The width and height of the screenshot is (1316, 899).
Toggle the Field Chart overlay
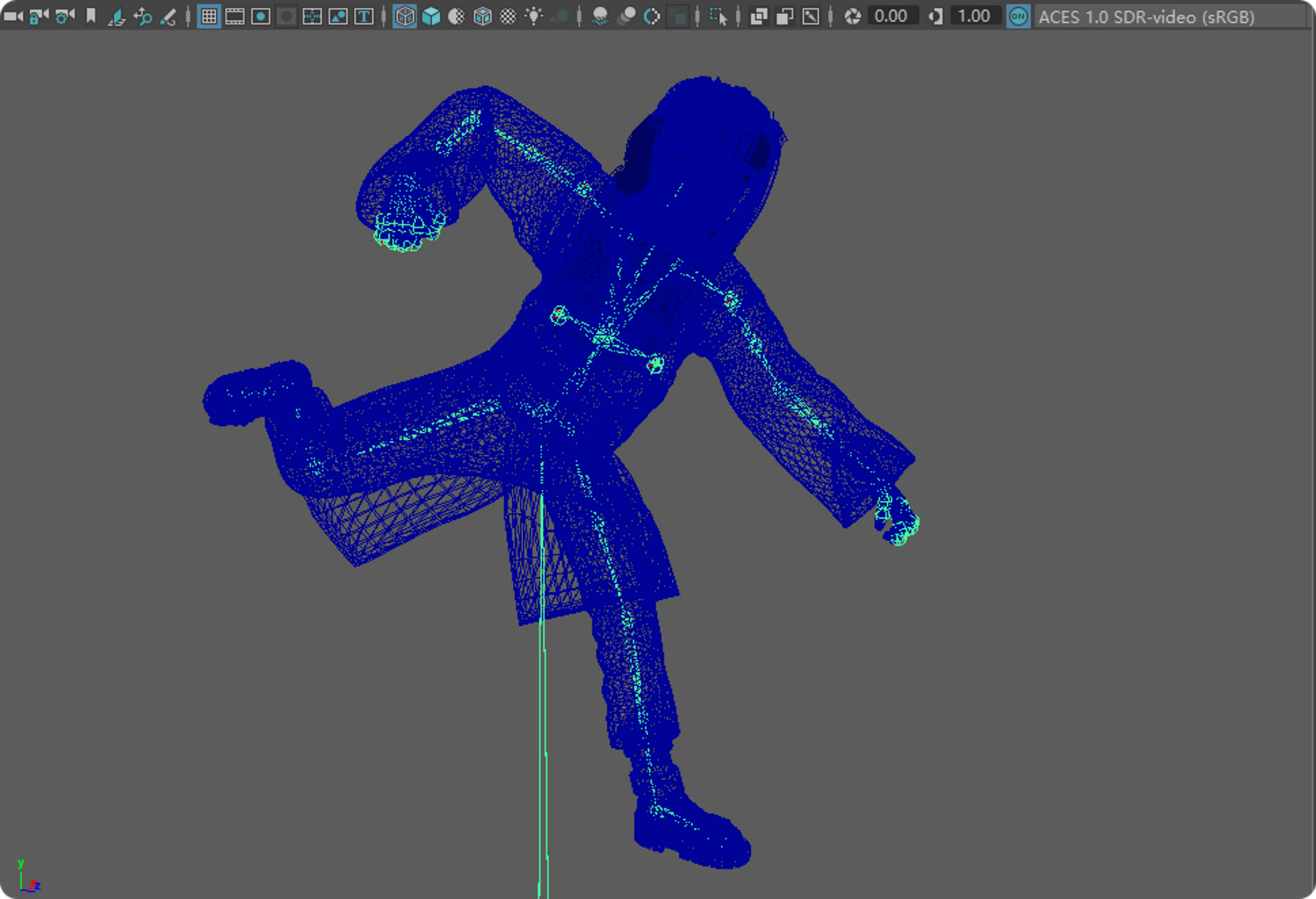[312, 16]
